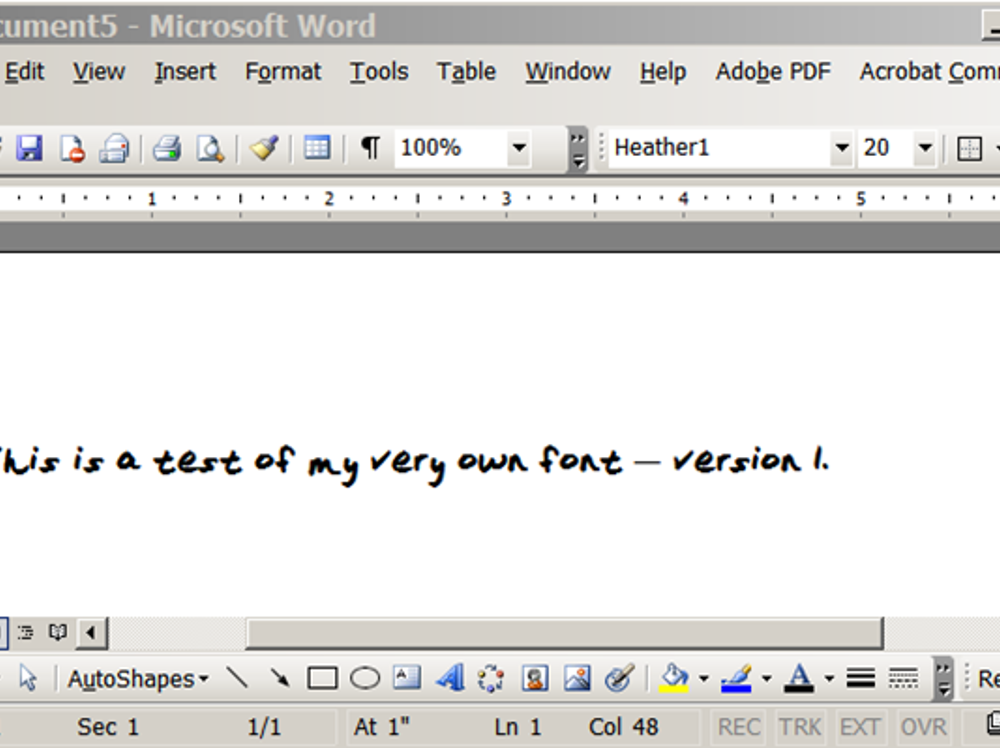Open Print Preview with magnifier icon
The width and height of the screenshot is (1000, 748).
pos(210,149)
